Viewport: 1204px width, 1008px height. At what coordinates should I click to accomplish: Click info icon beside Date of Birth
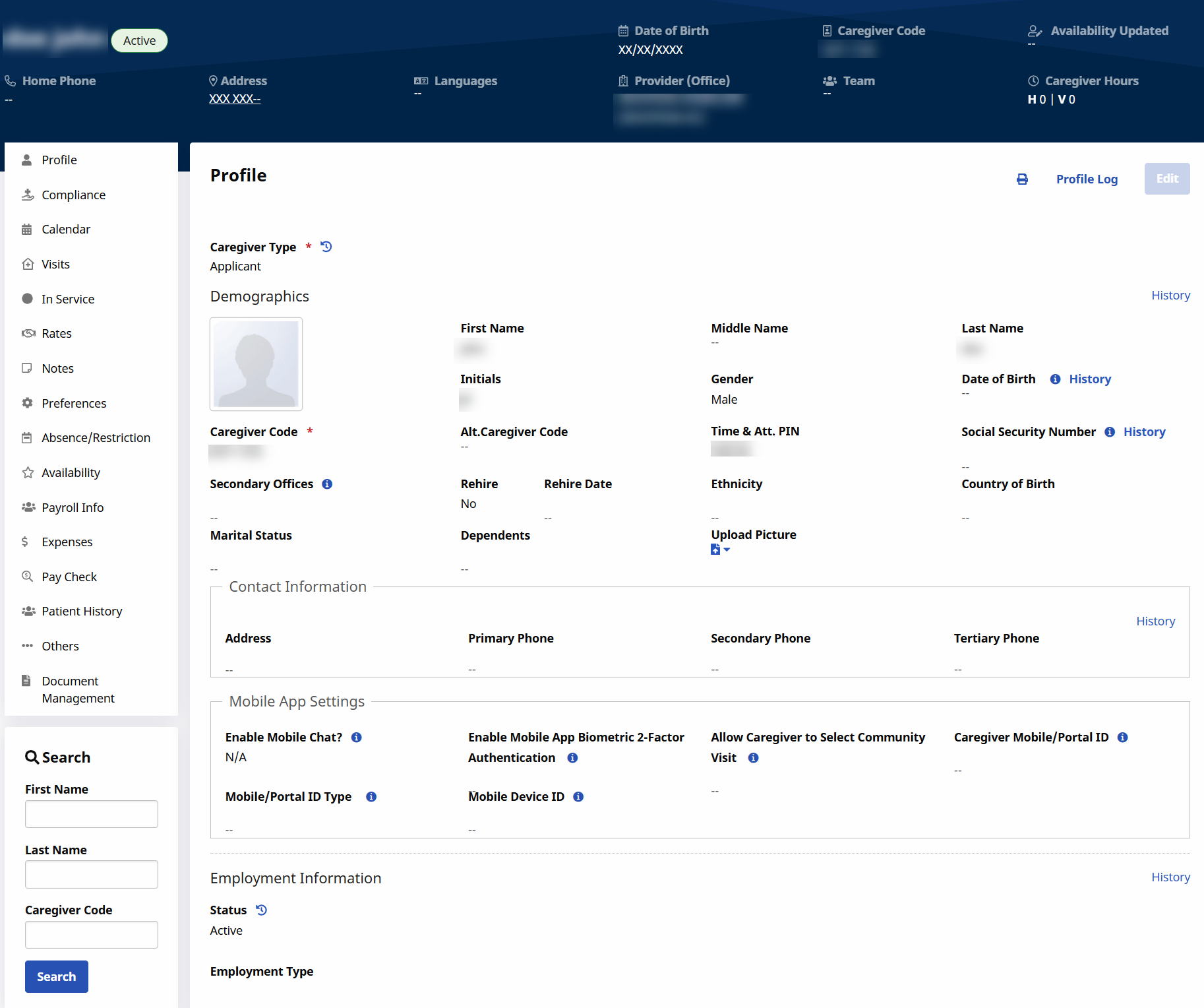pos(1055,379)
